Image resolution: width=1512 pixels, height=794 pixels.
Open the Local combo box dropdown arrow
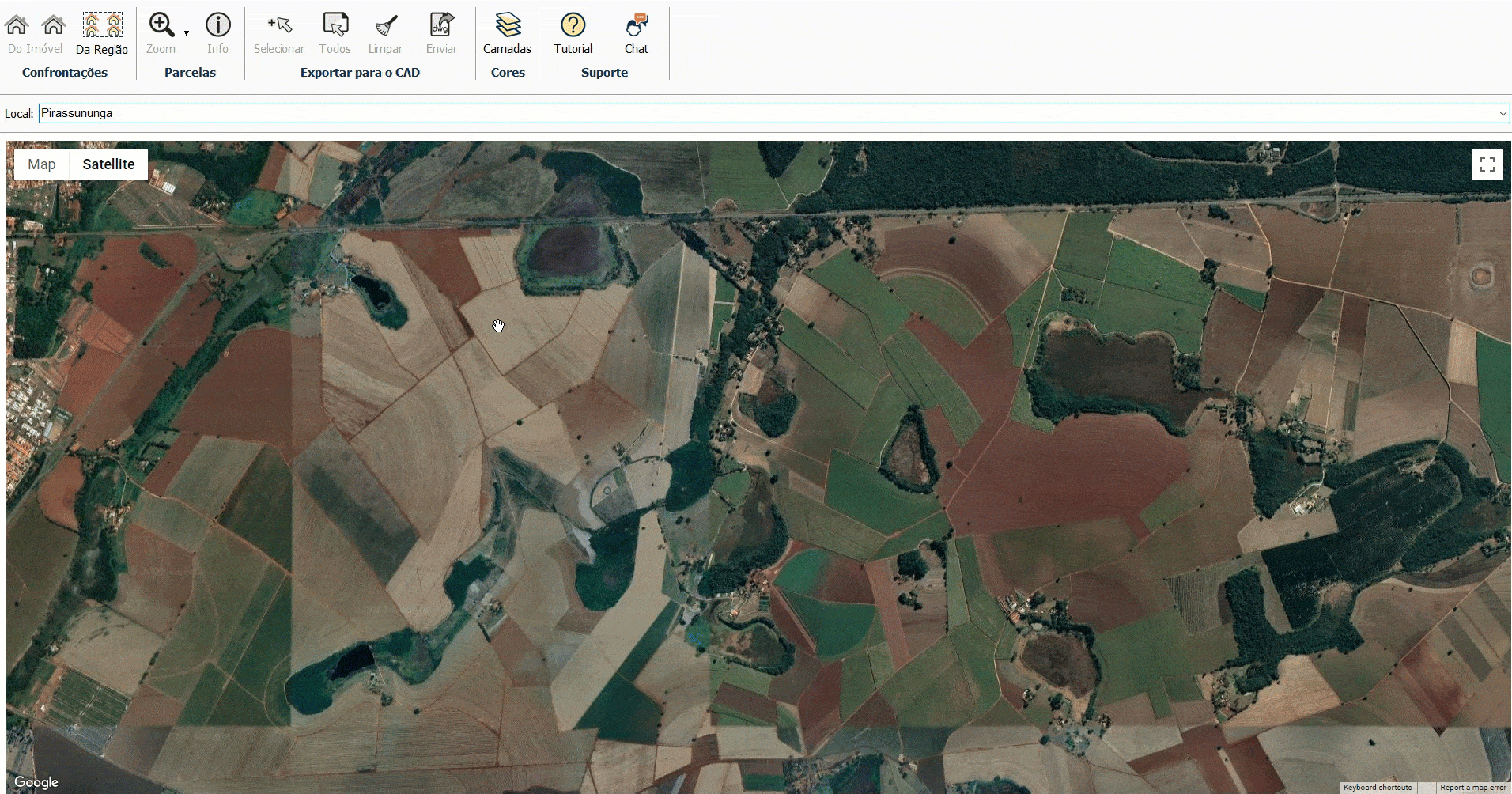1503,114
